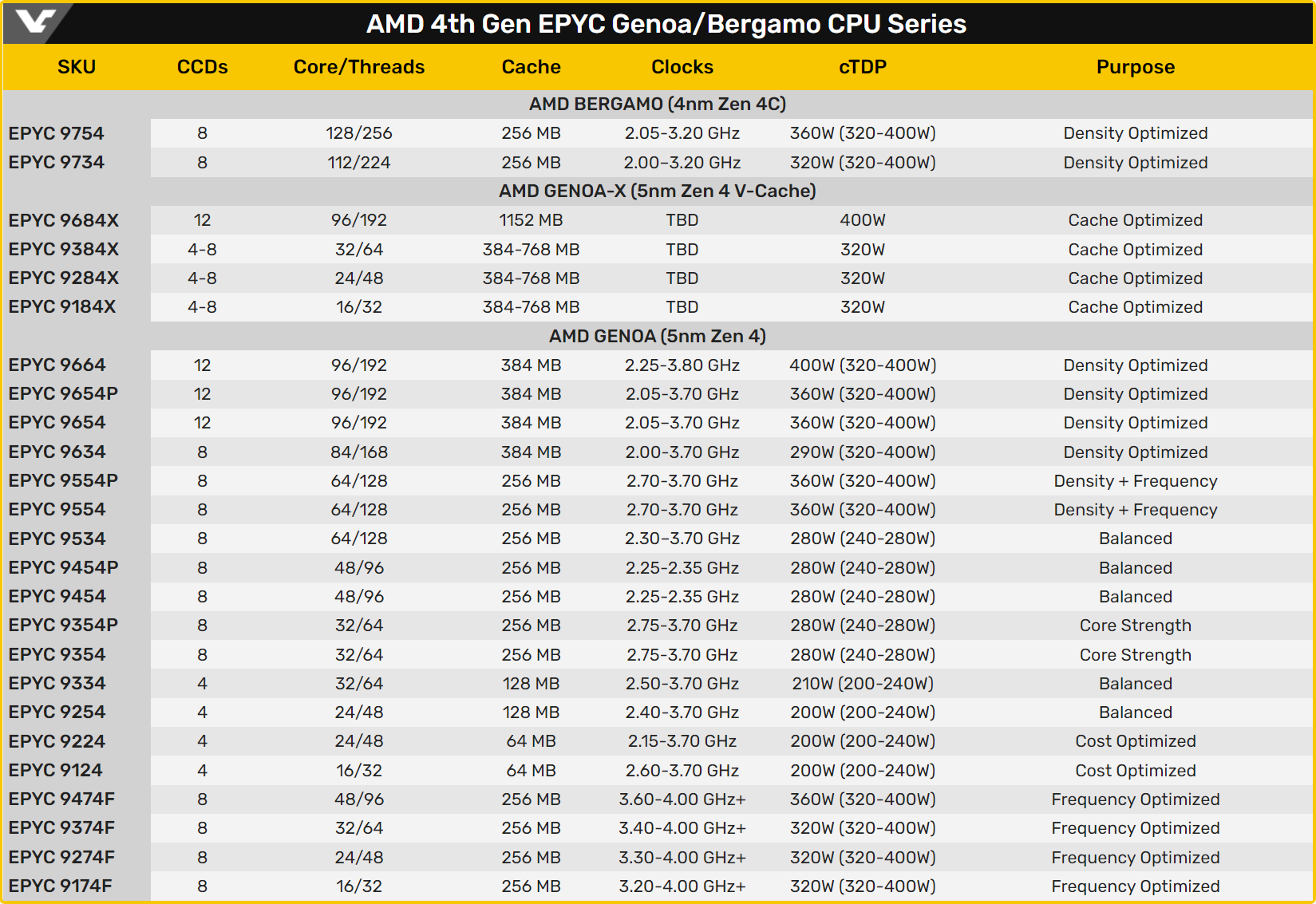Click the cTDP column header
The height and width of the screenshot is (904, 1316).
click(x=863, y=67)
